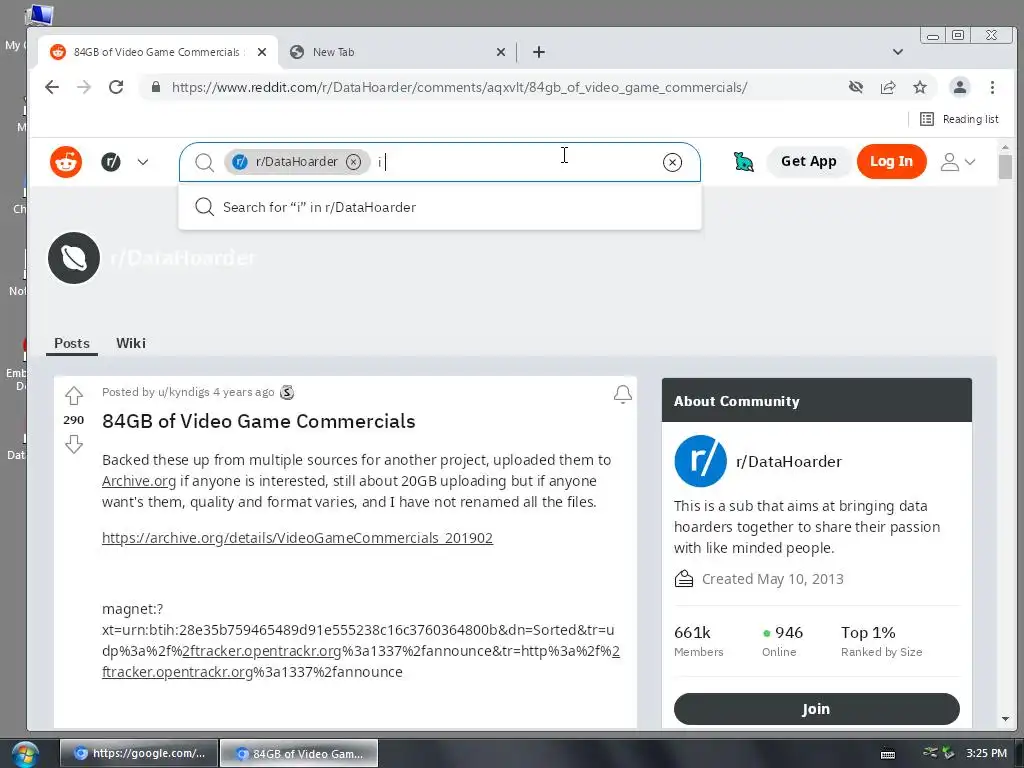1024x768 pixels.
Task: Click the teal Reddit coins mascot icon
Action: 743,161
